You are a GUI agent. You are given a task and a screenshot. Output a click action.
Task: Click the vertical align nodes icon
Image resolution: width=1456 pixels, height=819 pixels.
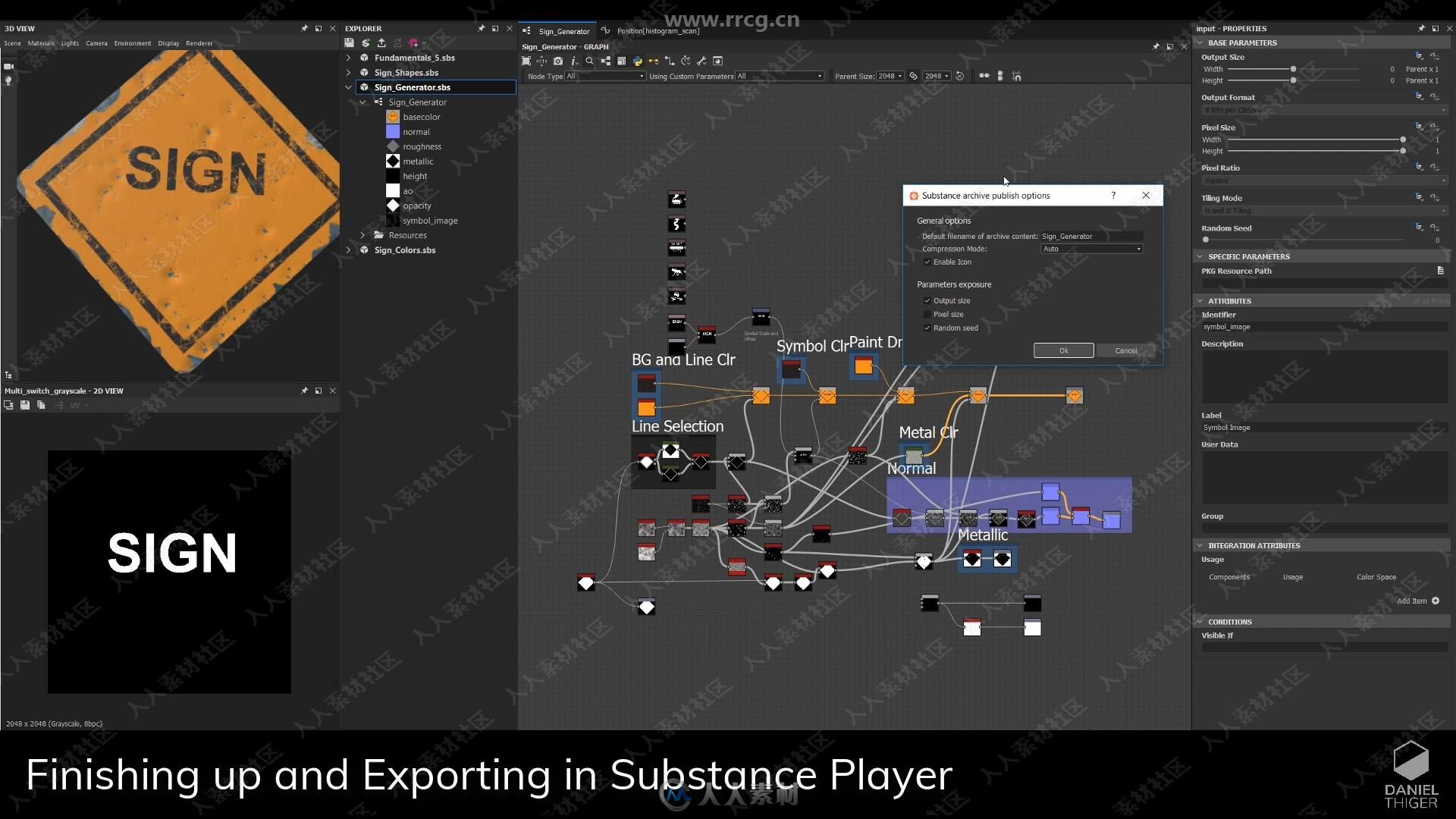click(1000, 76)
